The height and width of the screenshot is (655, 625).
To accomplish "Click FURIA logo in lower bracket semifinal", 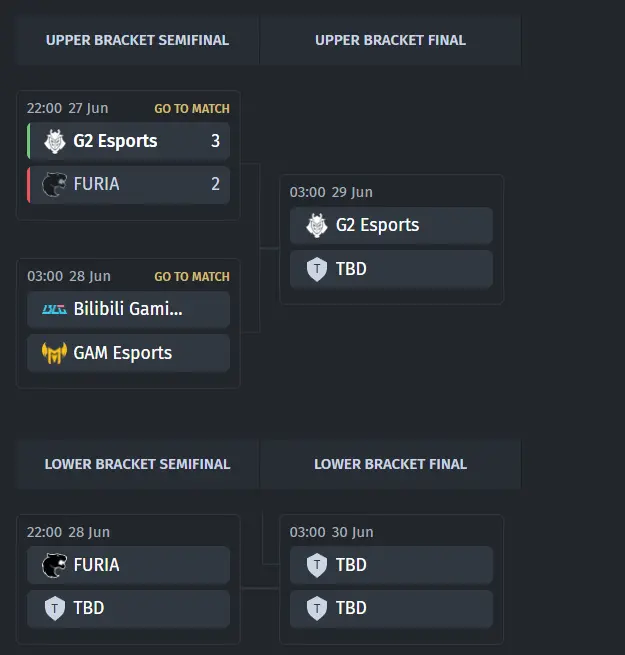I will [x=54, y=565].
